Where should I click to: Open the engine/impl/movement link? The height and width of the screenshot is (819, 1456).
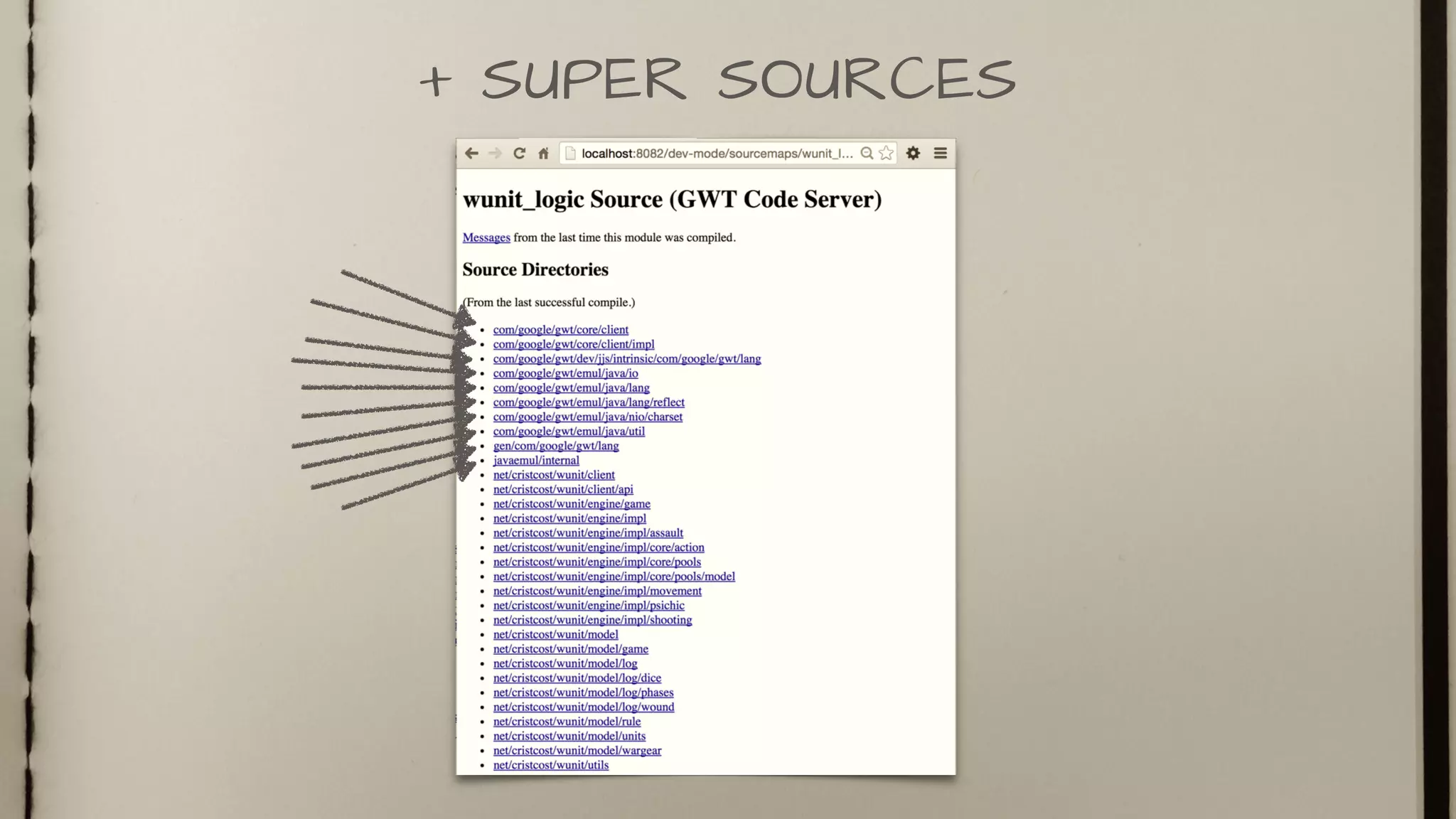click(597, 591)
